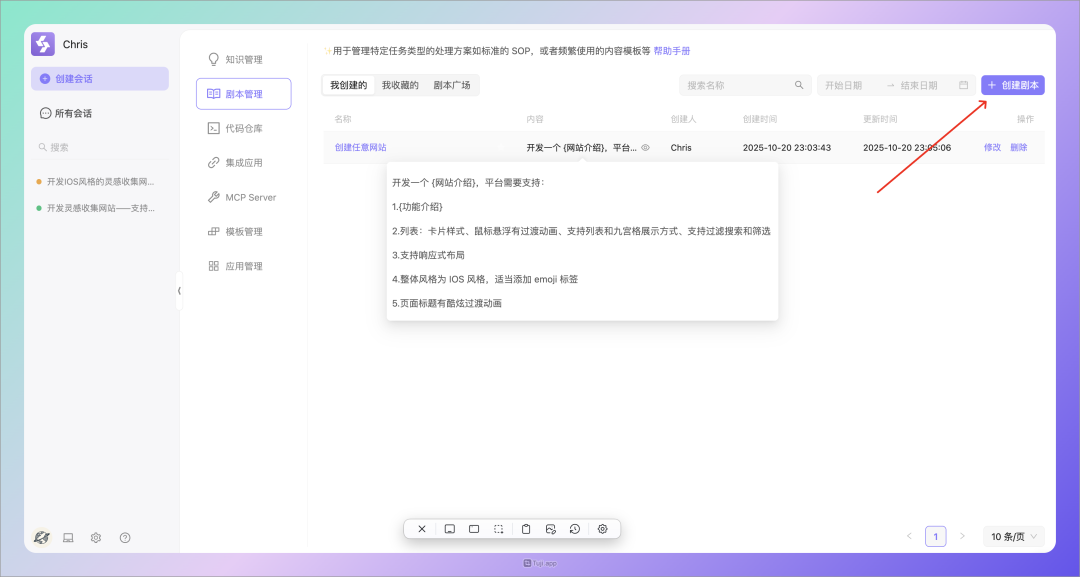1080x577 pixels.
Task: Open the date range picker calendar icon
Action: [963, 86]
